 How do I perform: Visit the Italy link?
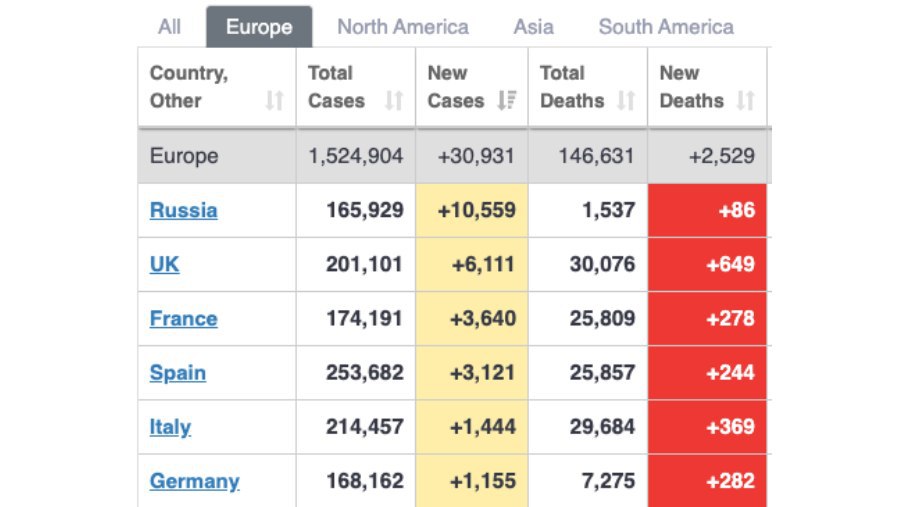point(170,427)
